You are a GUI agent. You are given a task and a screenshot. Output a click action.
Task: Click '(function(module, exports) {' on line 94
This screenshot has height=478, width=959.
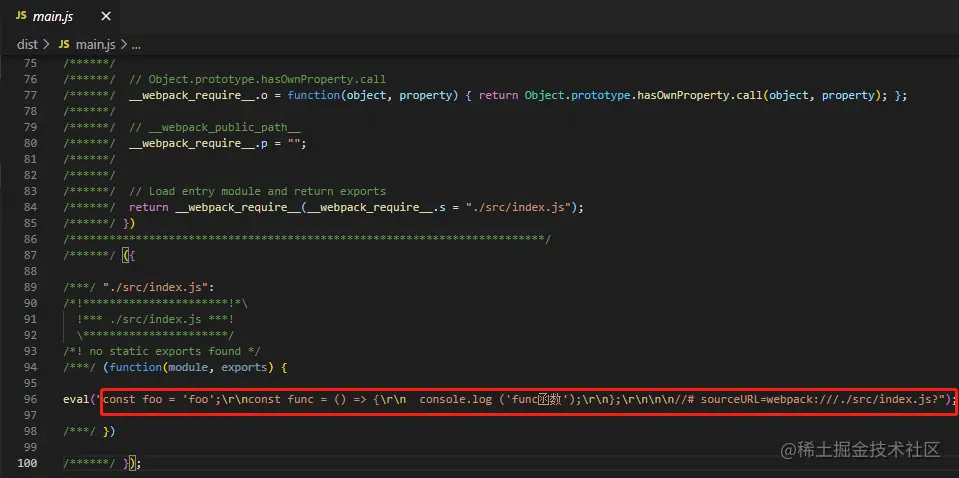(x=194, y=367)
